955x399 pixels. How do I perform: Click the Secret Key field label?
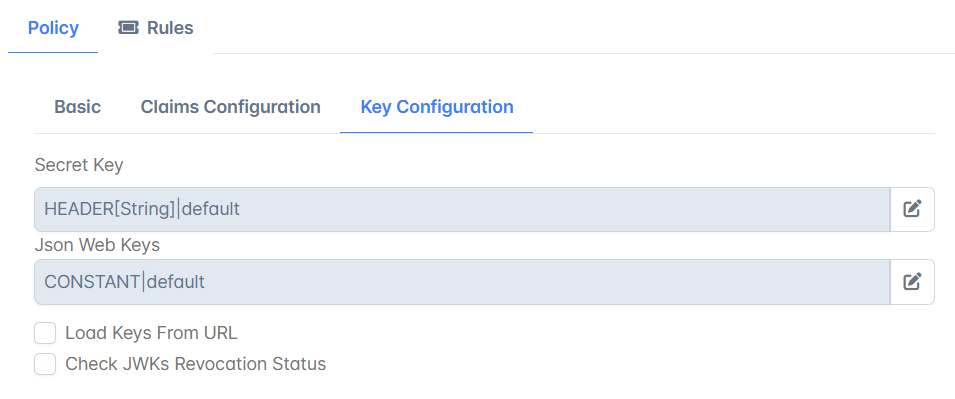[x=79, y=165]
